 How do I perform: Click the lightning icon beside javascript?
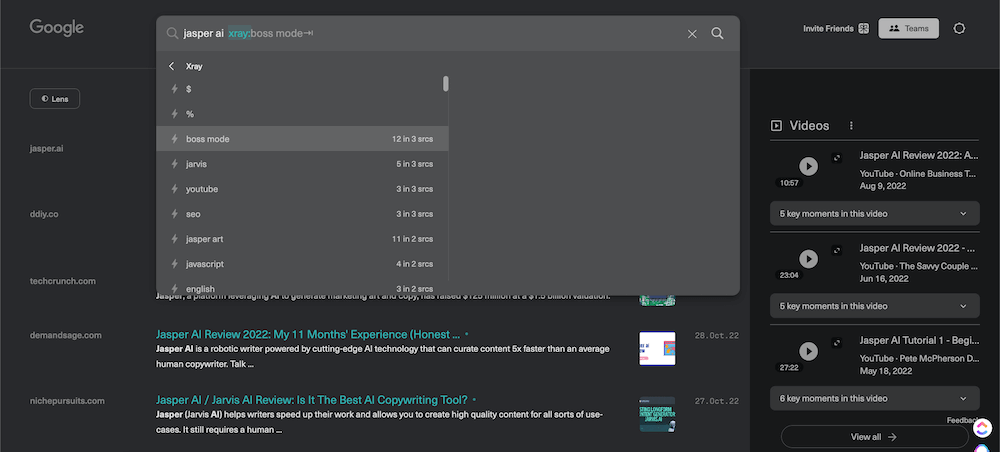174,263
